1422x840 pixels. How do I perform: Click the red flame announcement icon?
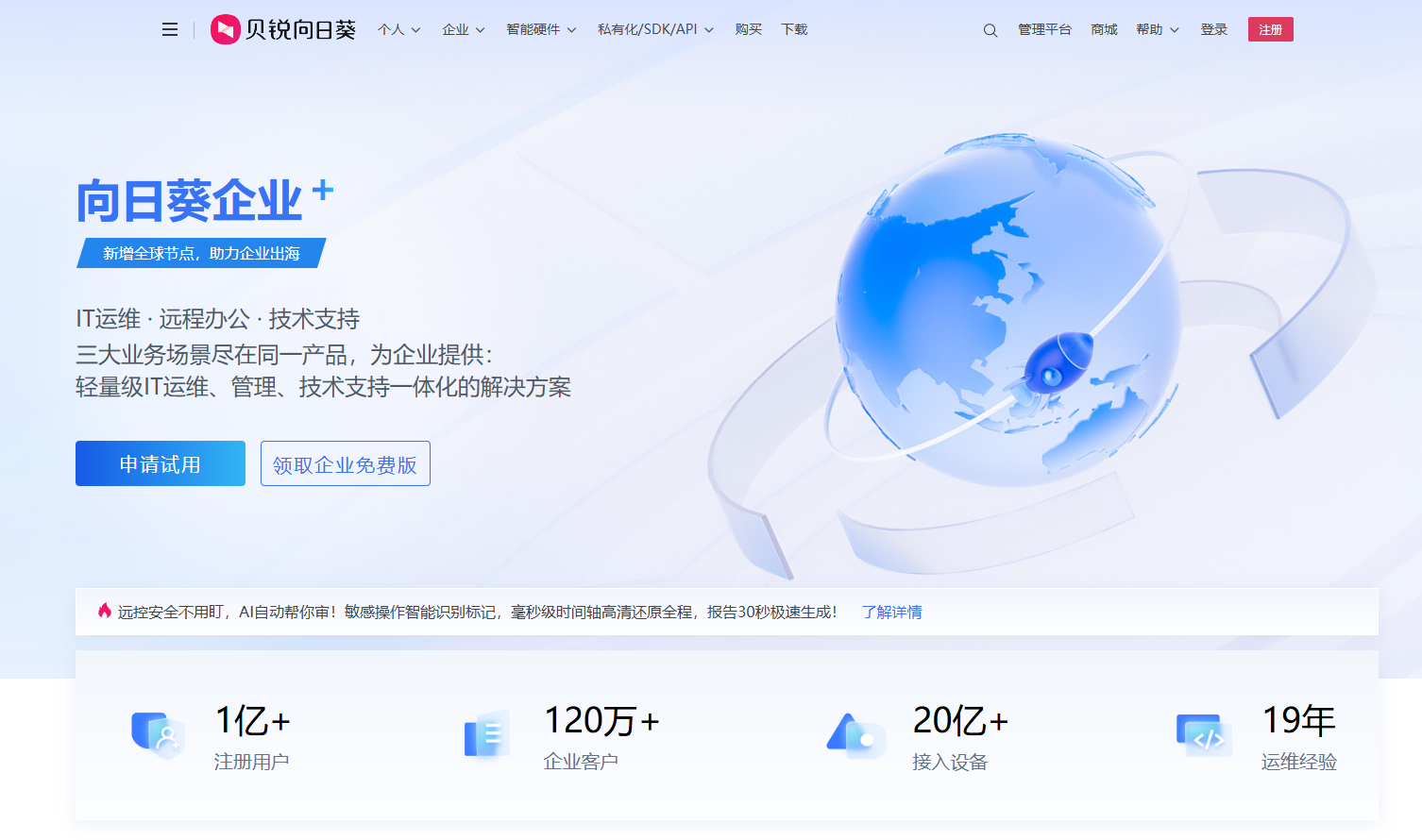[105, 611]
